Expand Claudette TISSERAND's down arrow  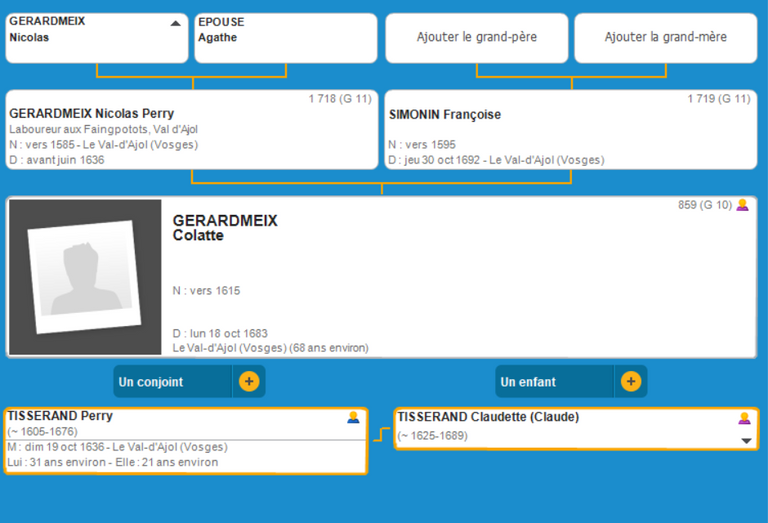click(x=744, y=440)
